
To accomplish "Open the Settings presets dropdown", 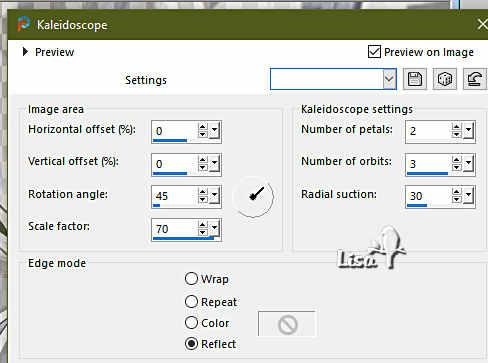I will (389, 79).
